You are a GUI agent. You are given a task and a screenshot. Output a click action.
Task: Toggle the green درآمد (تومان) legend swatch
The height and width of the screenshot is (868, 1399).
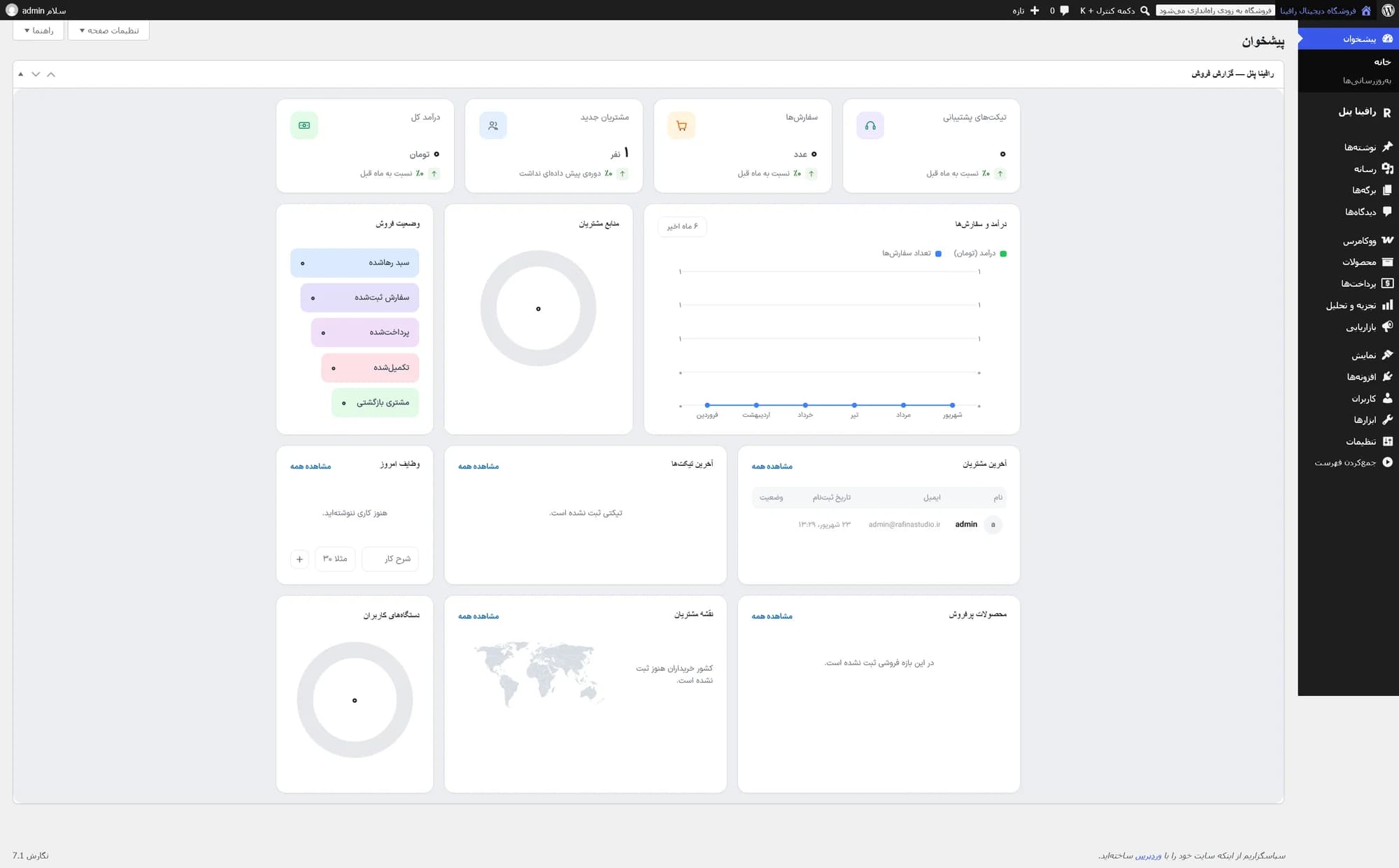pyautogui.click(x=1003, y=254)
